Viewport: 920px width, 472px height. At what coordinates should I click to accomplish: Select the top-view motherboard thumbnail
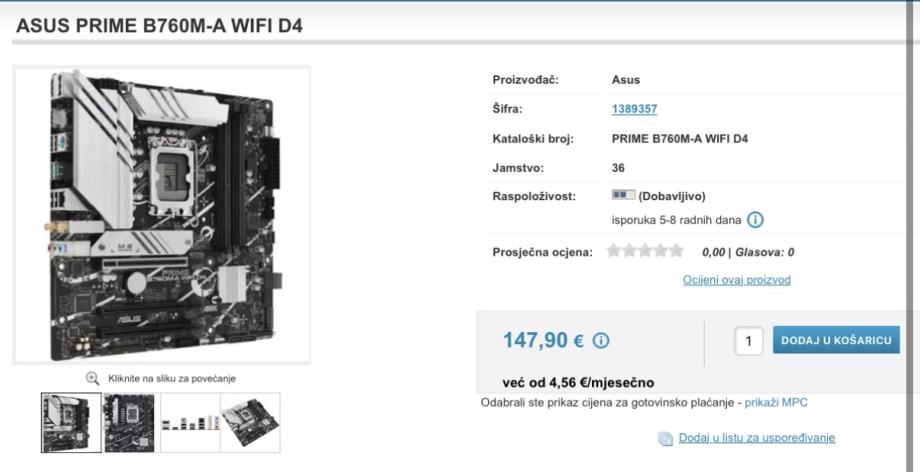130,423
